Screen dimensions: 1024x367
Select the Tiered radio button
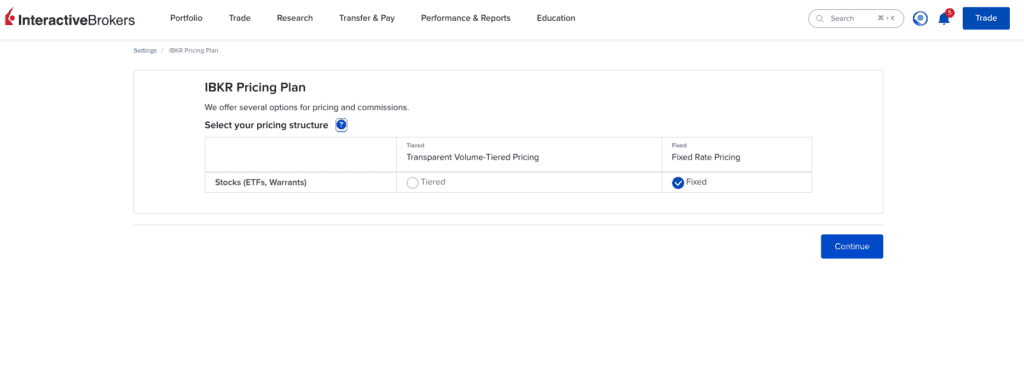(412, 183)
